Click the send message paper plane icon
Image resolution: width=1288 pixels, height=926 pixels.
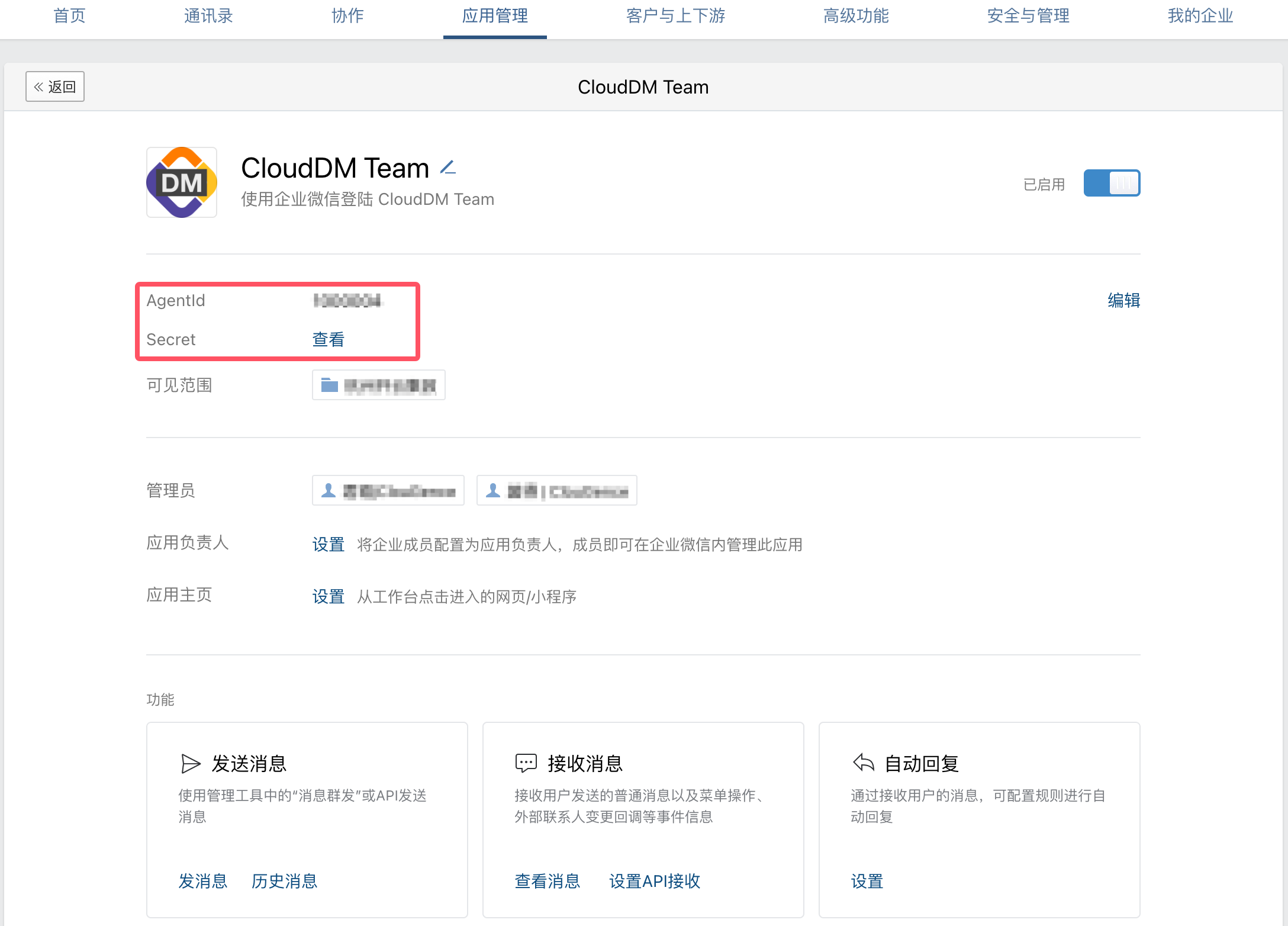tap(190, 764)
